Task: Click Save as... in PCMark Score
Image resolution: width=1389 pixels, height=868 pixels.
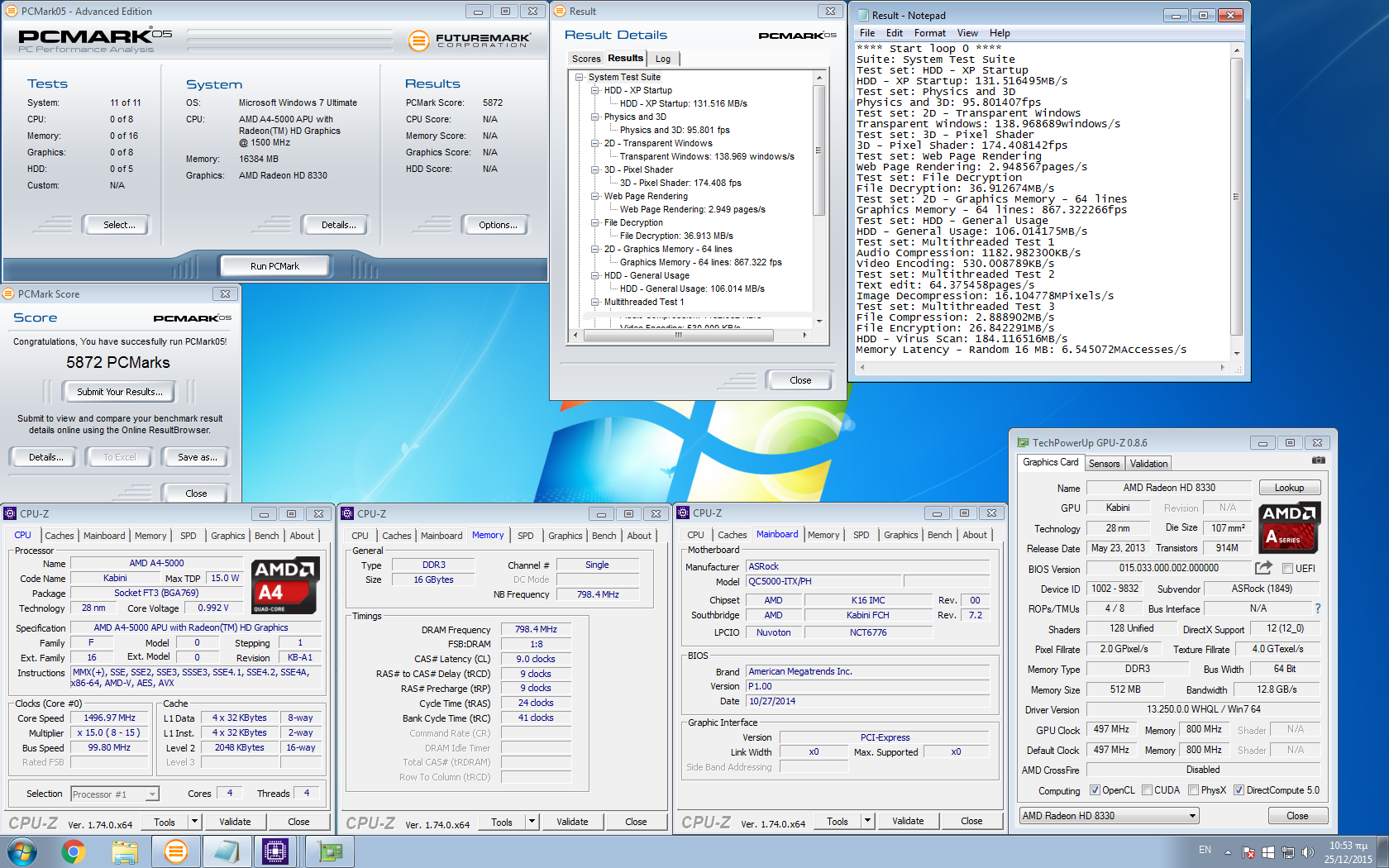Action: coord(198,457)
